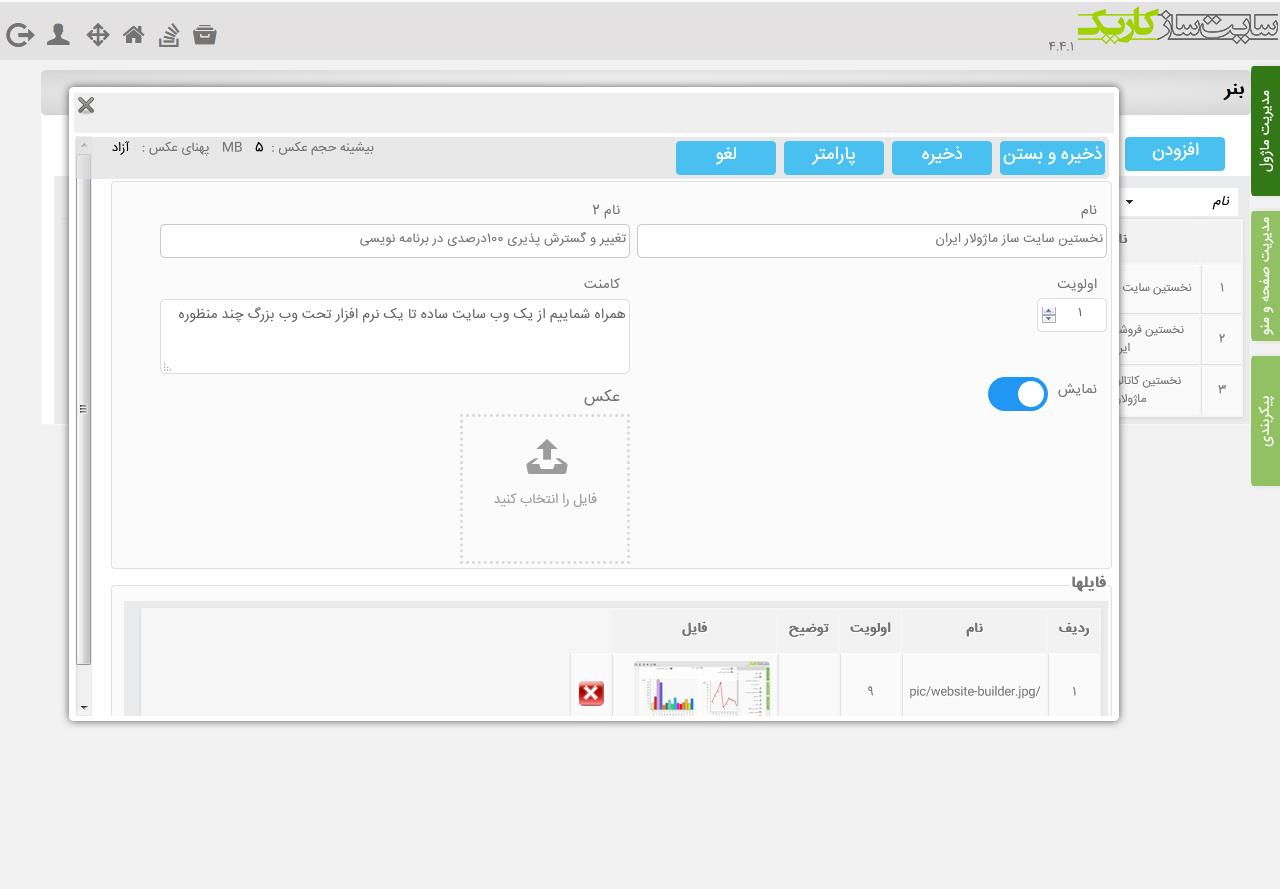This screenshot has width=1280, height=889.
Task: Open website-builder.jpg thumbnail in files table
Action: click(702, 688)
